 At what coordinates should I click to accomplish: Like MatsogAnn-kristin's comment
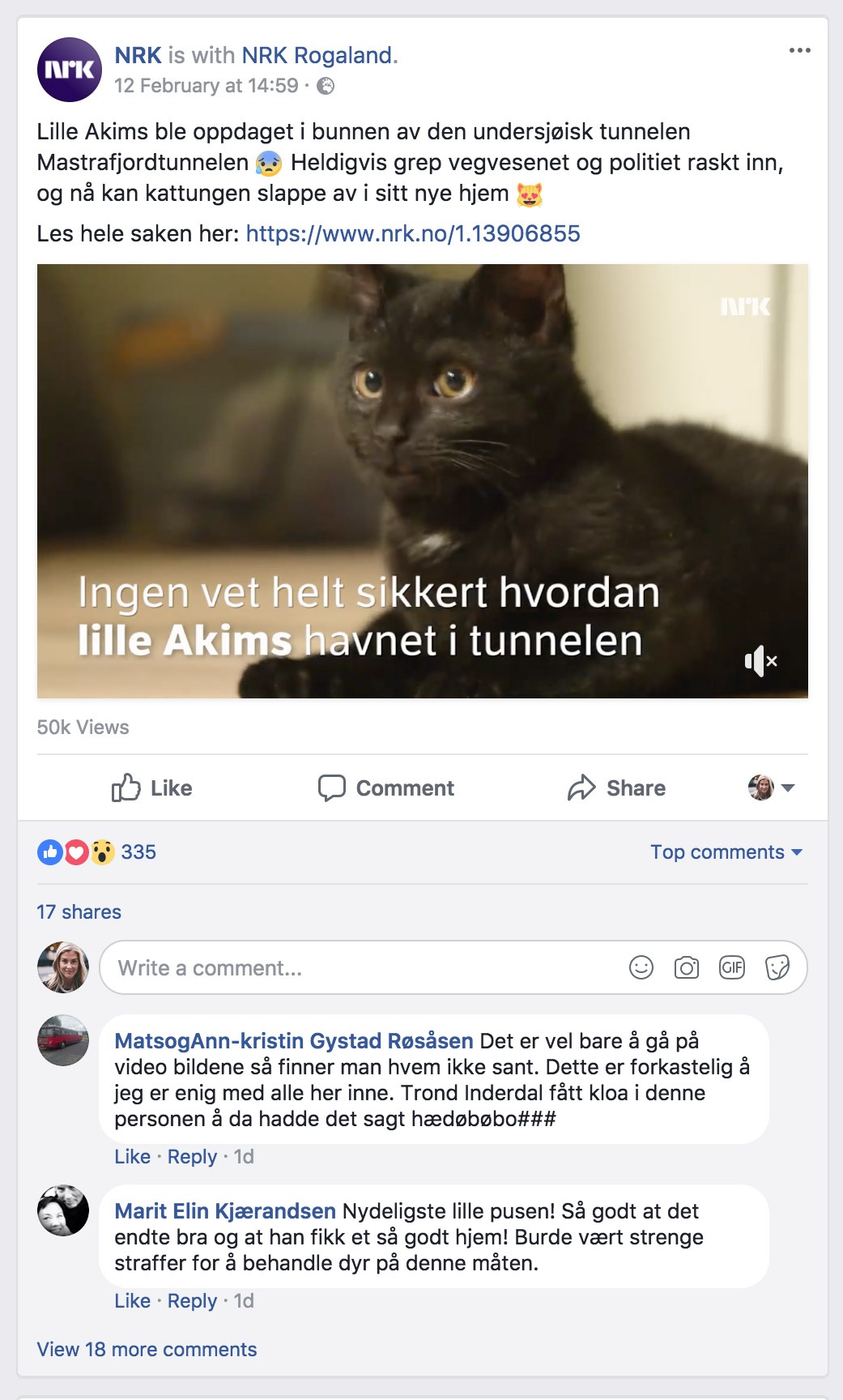coord(132,1157)
